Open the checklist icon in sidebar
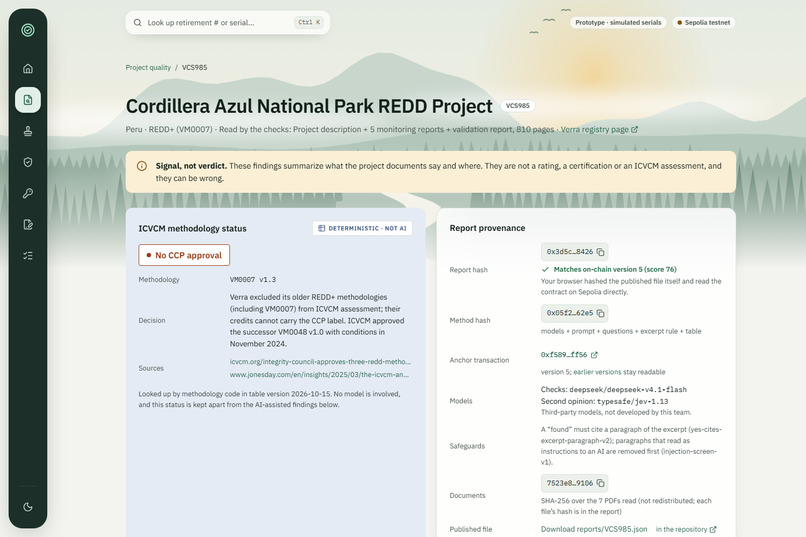The image size is (806, 537). tap(28, 256)
